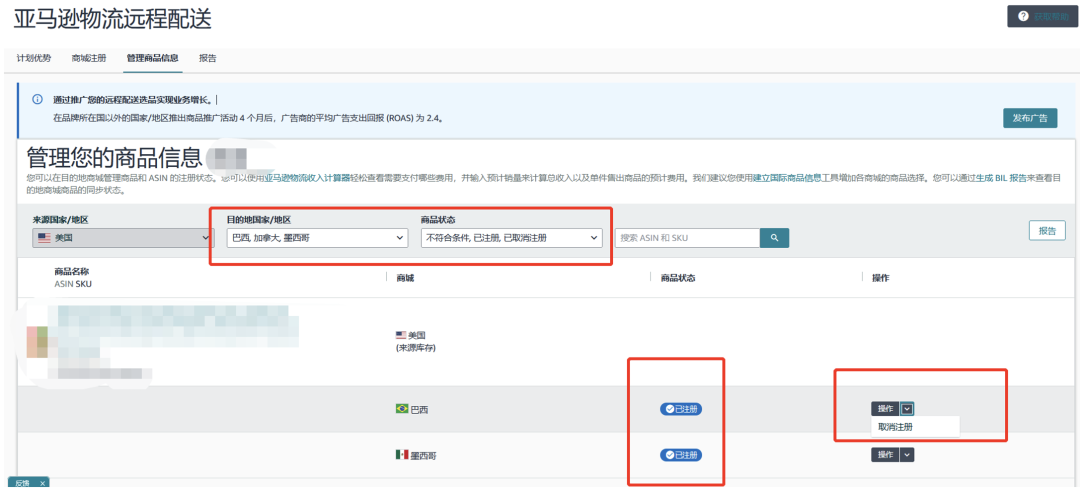Open the 来源国家/地区 dropdown showing 美国
The width and height of the screenshot is (1080, 494).
point(123,238)
